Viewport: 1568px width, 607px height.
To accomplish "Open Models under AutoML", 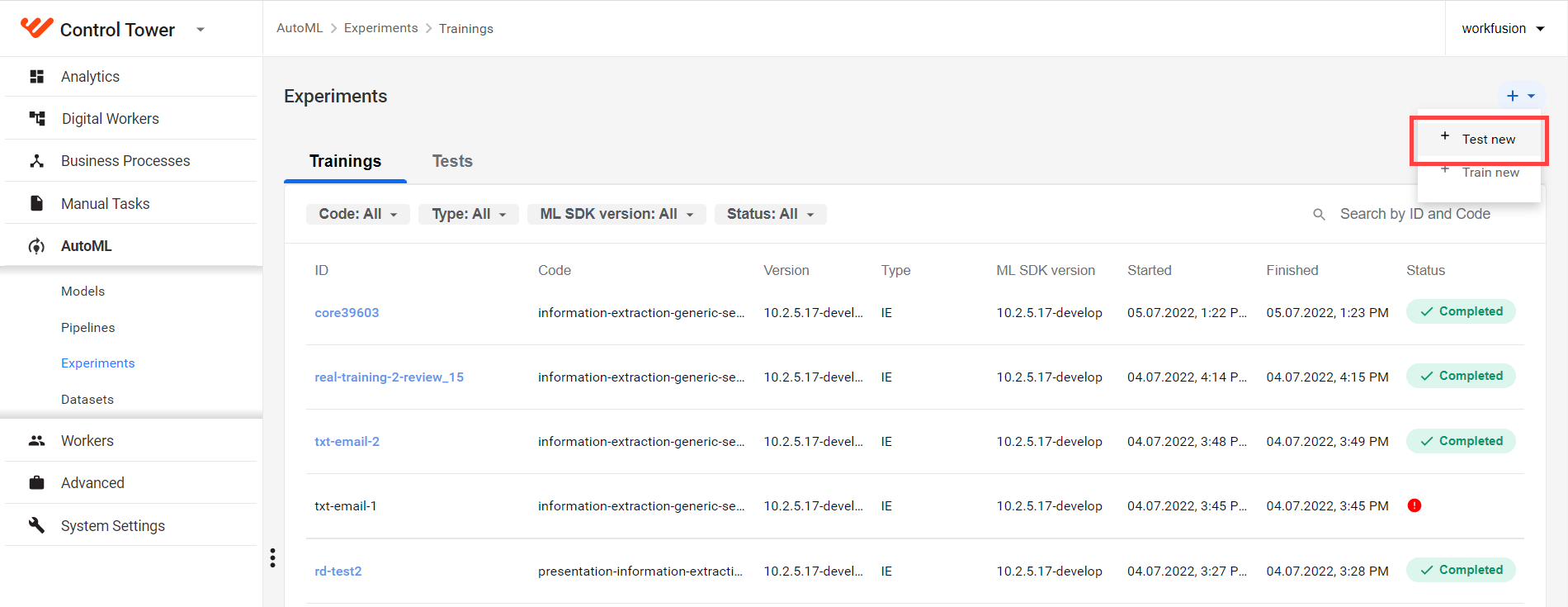I will [x=83, y=292].
